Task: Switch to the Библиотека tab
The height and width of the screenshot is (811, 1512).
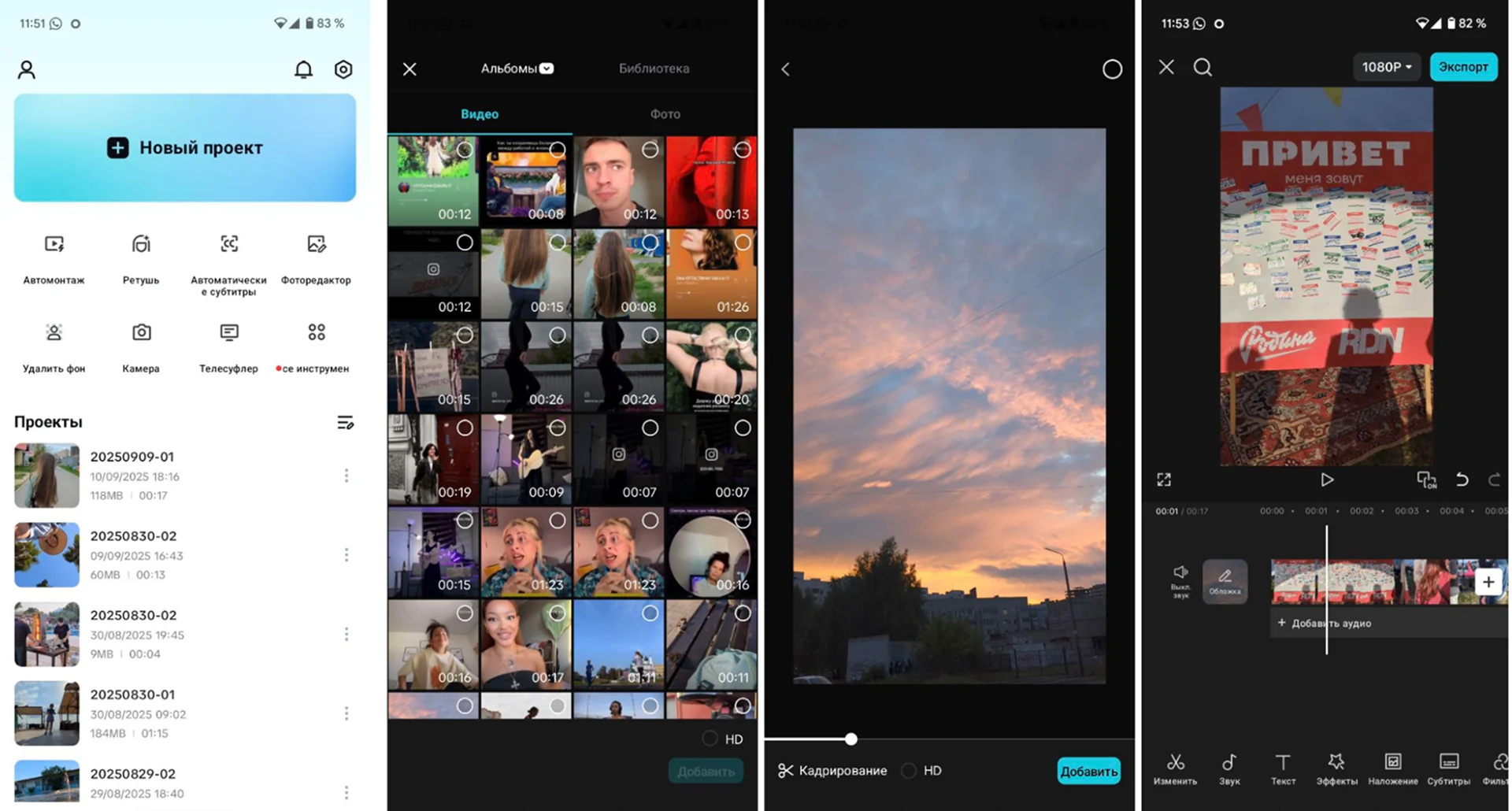Action: point(654,69)
